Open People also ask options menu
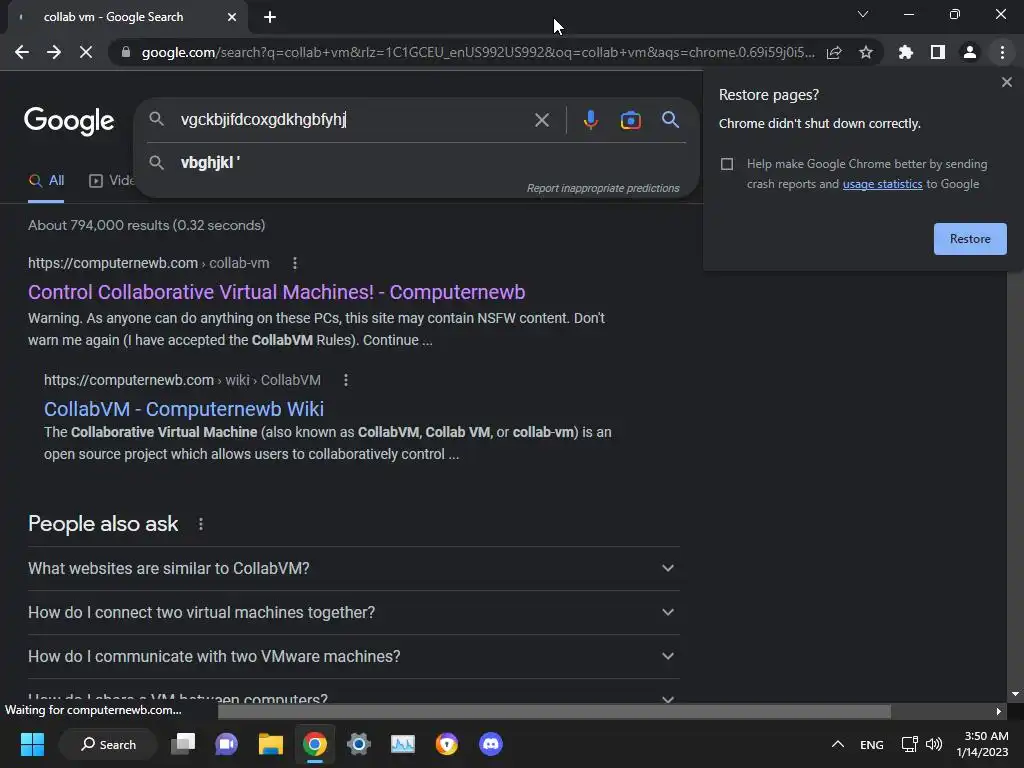 point(200,524)
